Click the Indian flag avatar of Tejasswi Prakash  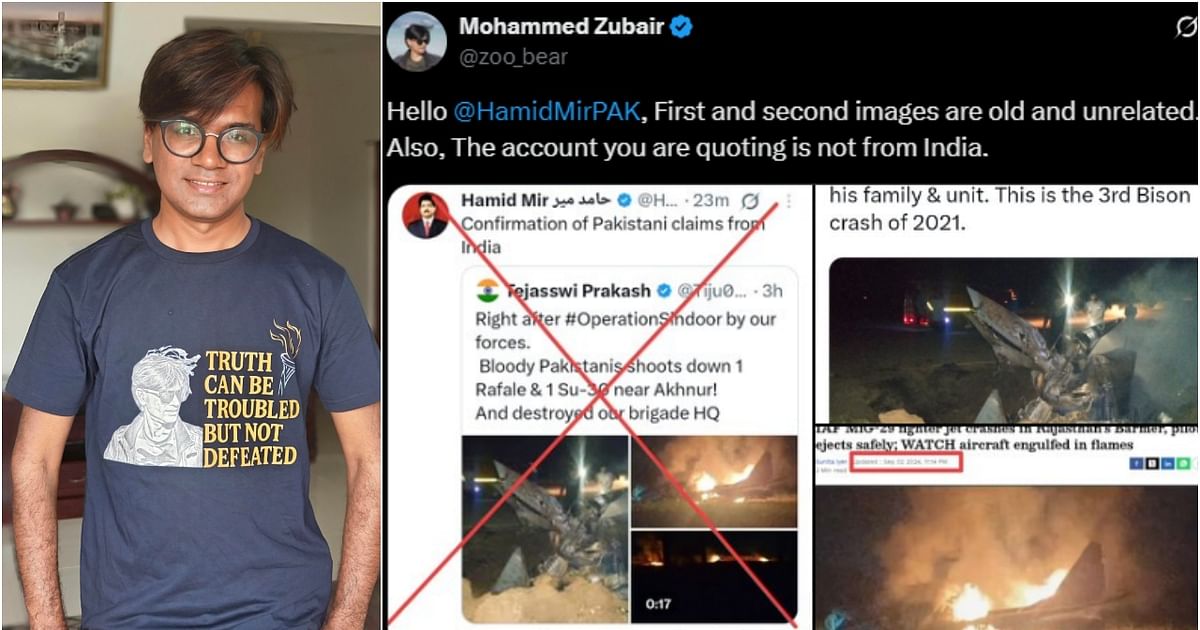pos(488,290)
